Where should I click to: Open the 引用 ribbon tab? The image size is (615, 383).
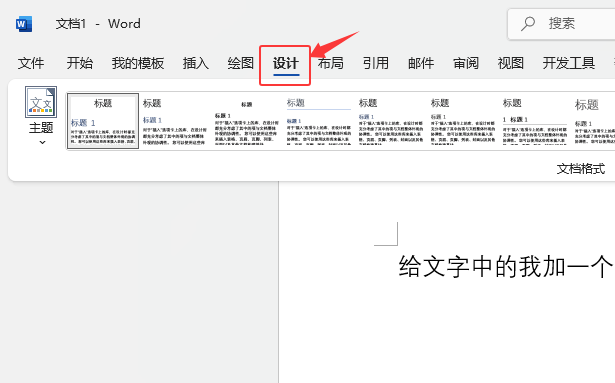[x=376, y=63]
